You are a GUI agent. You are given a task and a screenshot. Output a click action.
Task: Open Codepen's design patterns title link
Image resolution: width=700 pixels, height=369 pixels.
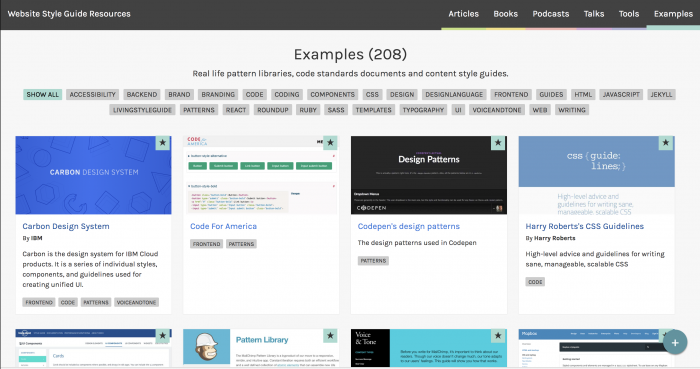tap(408, 226)
